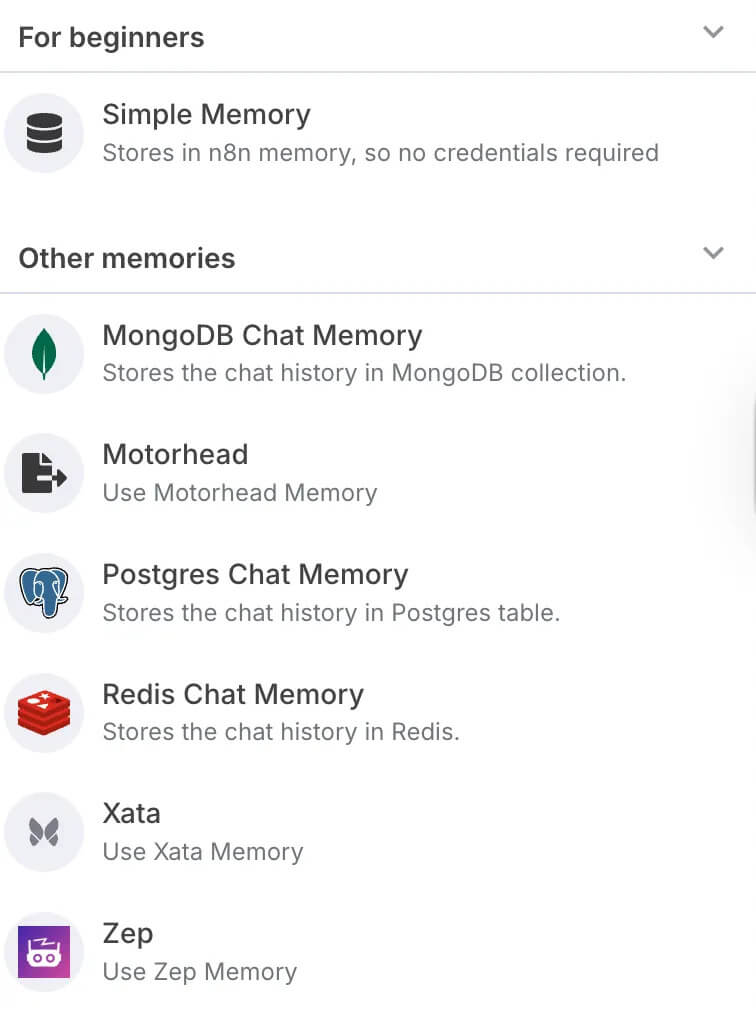Collapse the For beginners section chevron

coord(713,32)
